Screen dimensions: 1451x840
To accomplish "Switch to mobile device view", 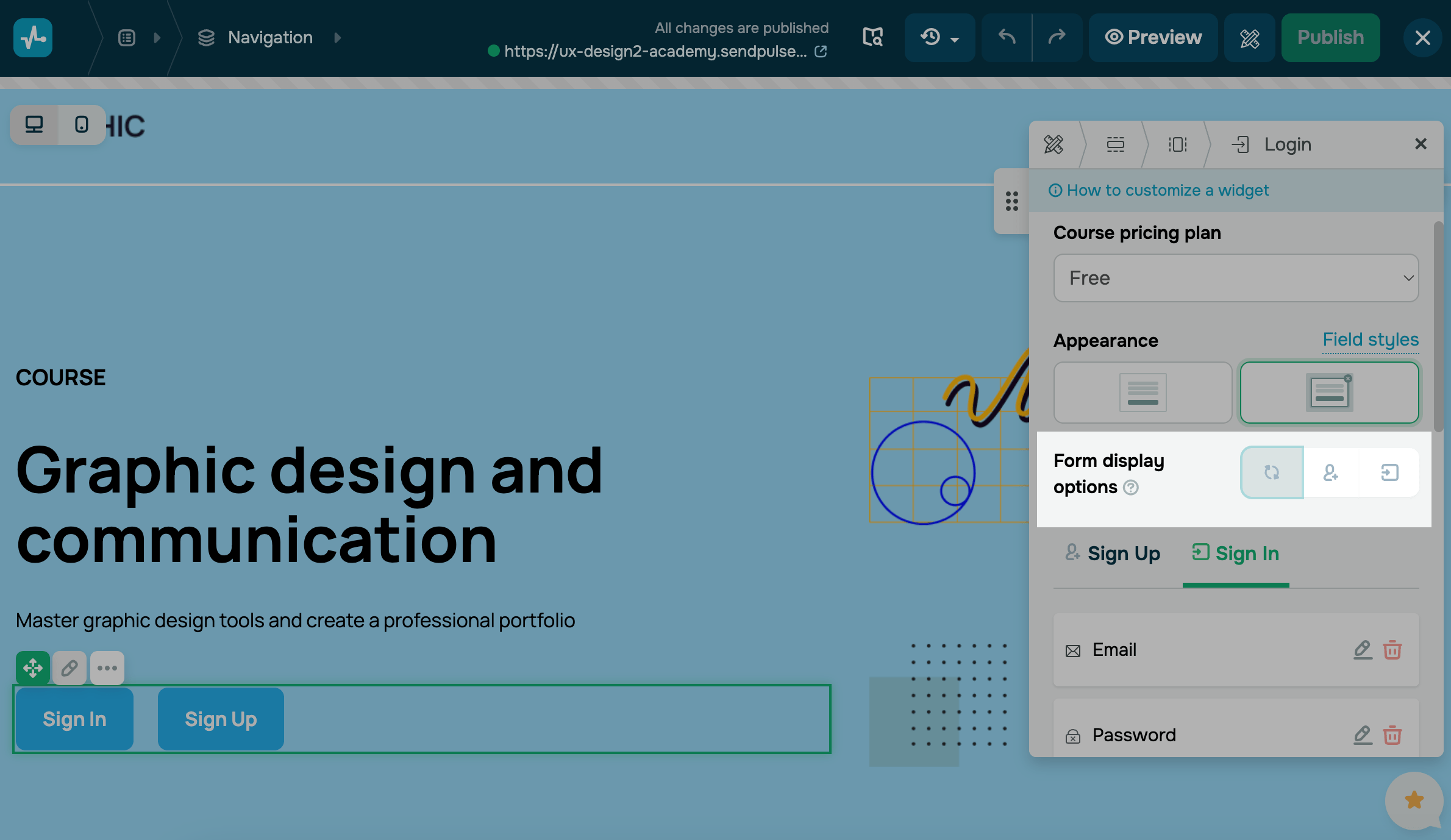I will [x=81, y=125].
